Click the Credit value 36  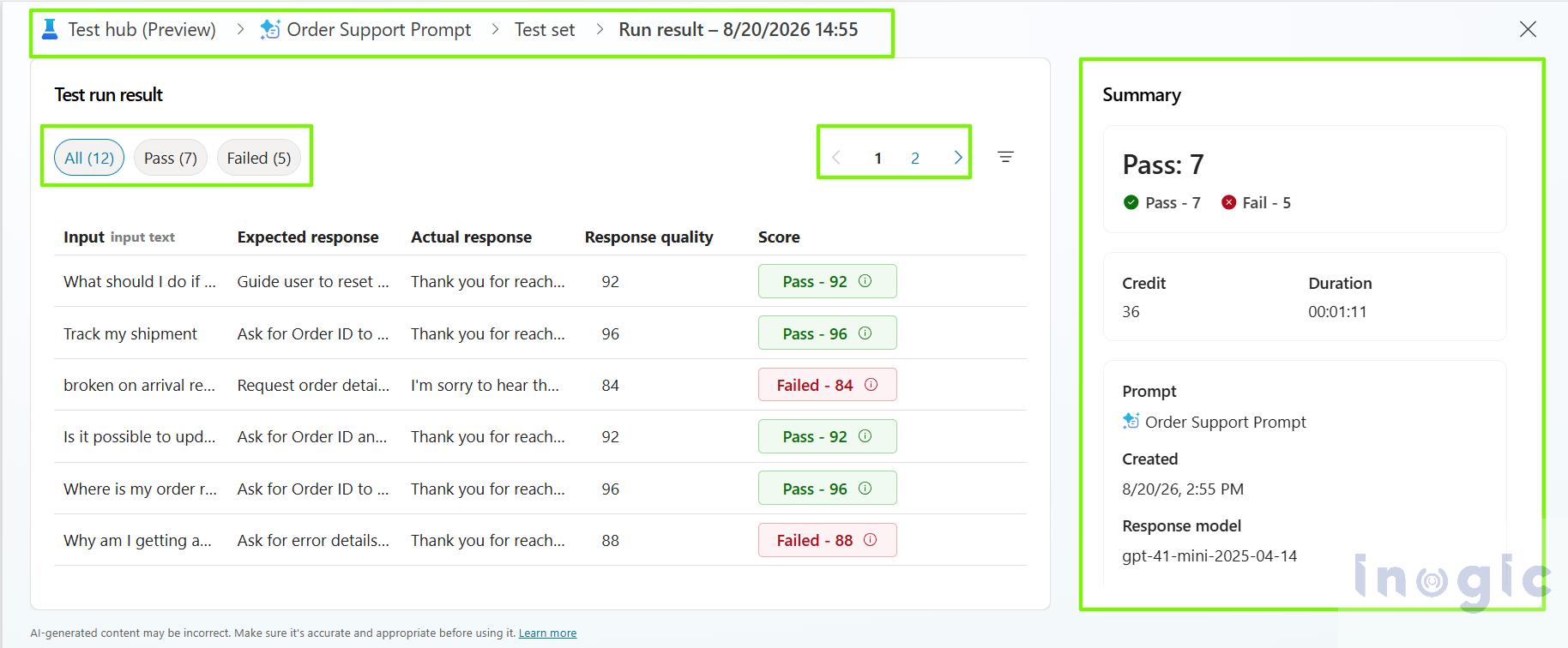click(1131, 312)
